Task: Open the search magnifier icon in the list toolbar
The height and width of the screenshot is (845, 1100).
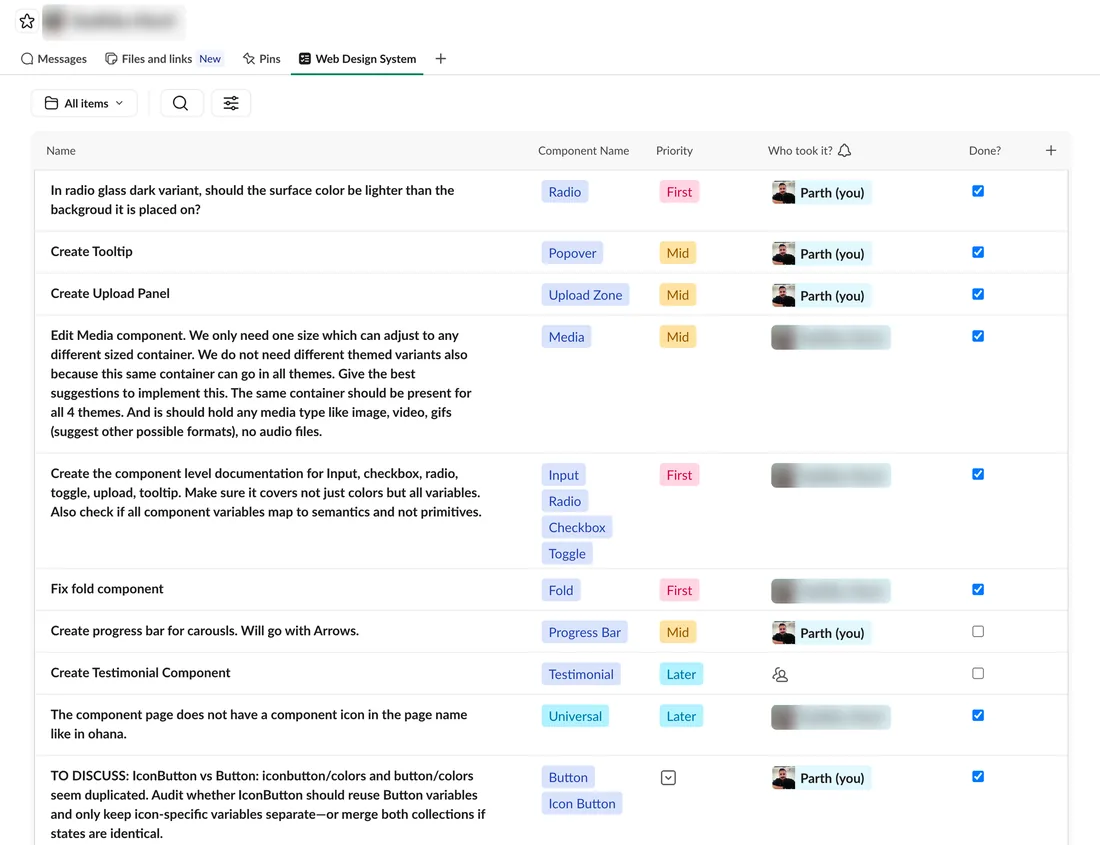Action: point(181,103)
